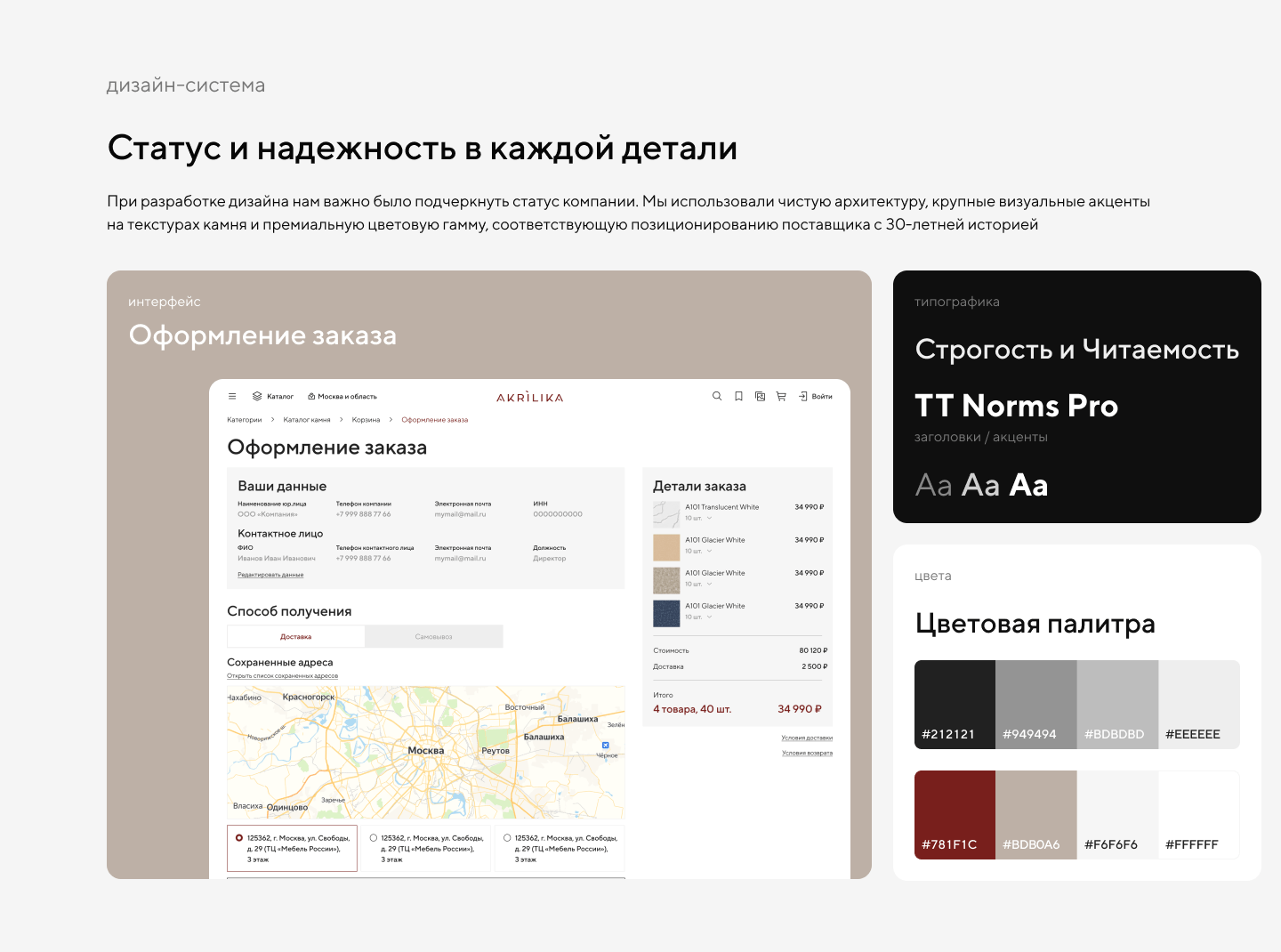
Task: Expand quantity dropdown for A101 Translucent White
Action: (x=709, y=518)
